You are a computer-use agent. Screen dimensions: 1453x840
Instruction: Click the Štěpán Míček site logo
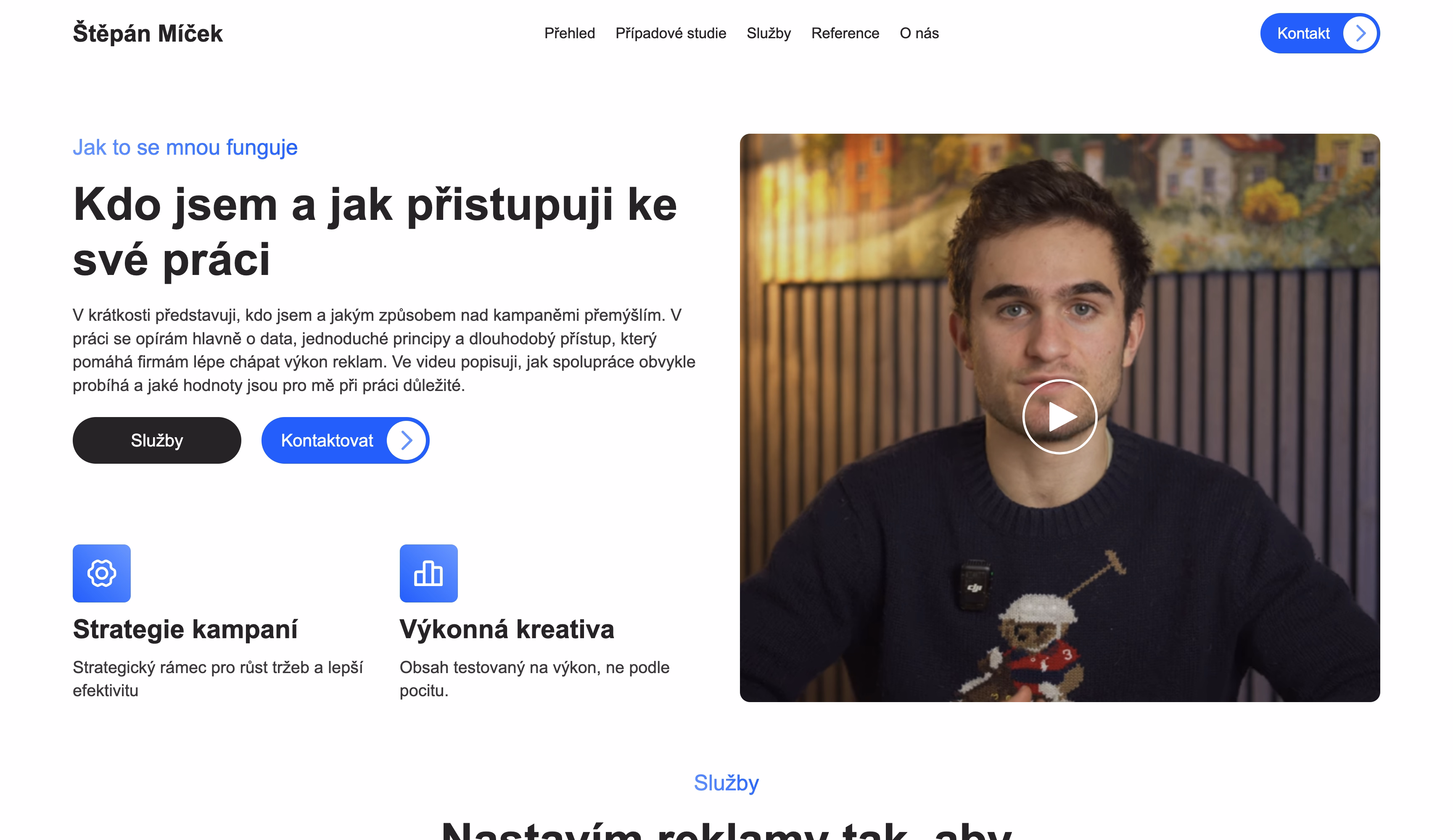pos(148,34)
